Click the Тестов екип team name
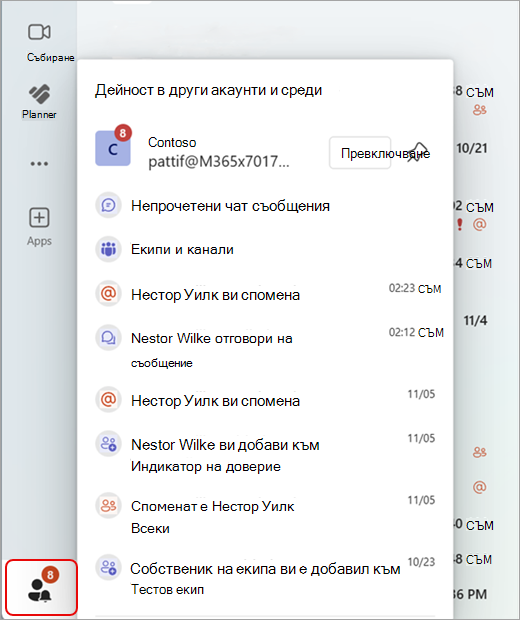The width and height of the screenshot is (520, 620). tap(167, 590)
